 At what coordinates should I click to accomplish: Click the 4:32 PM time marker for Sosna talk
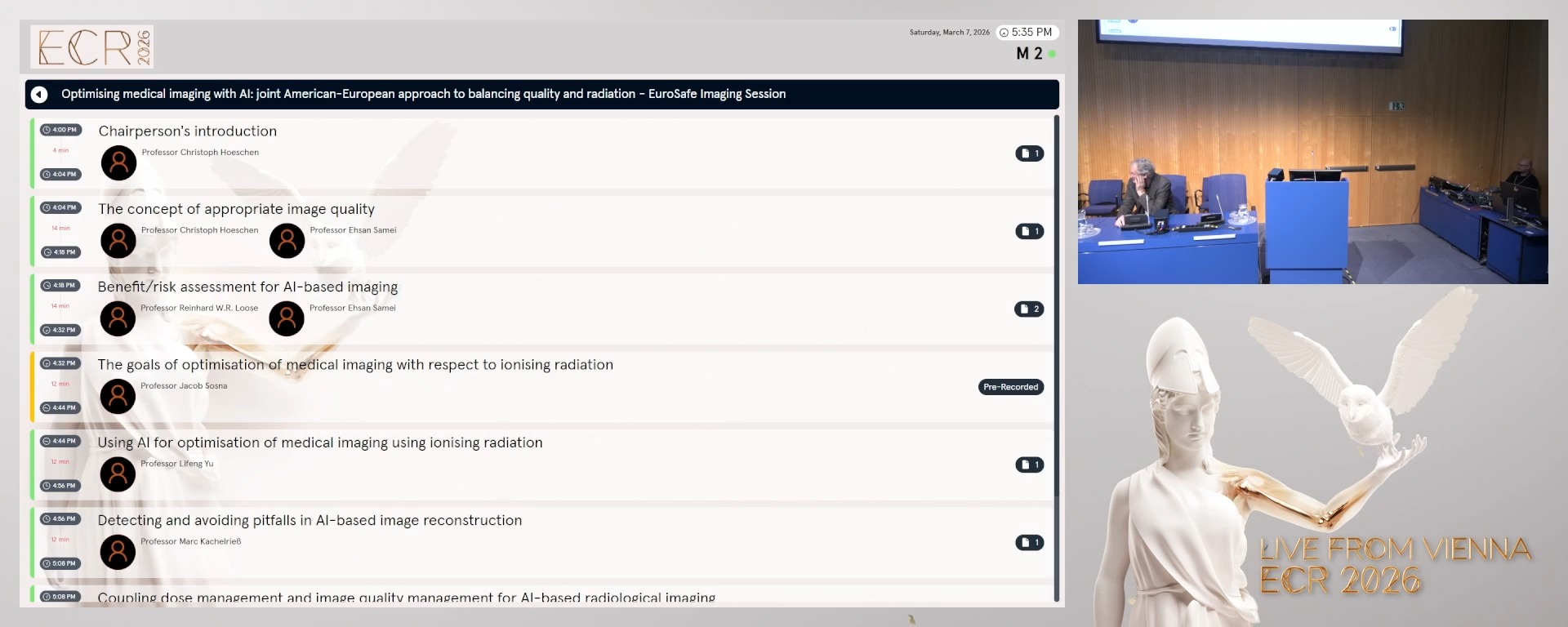60,363
